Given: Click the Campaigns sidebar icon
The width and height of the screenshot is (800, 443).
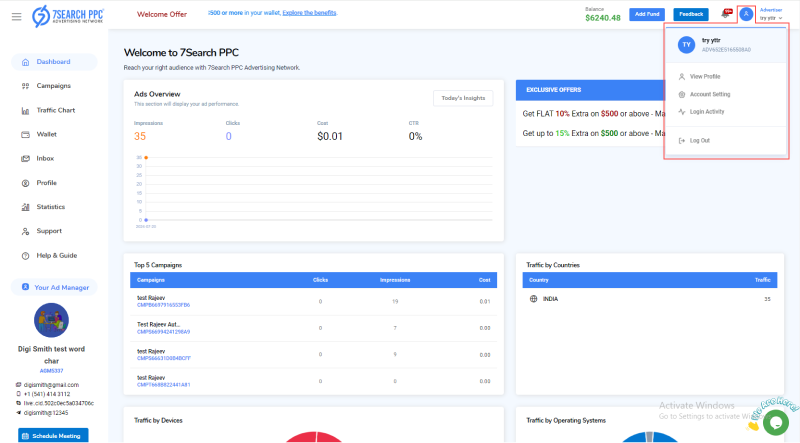Looking at the screenshot, I should click(x=26, y=86).
